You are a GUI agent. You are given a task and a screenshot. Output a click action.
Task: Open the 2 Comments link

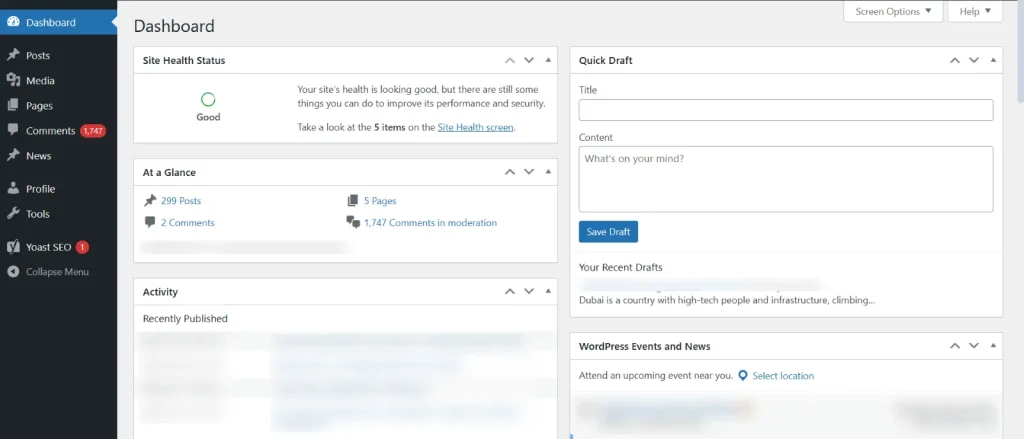click(x=187, y=223)
